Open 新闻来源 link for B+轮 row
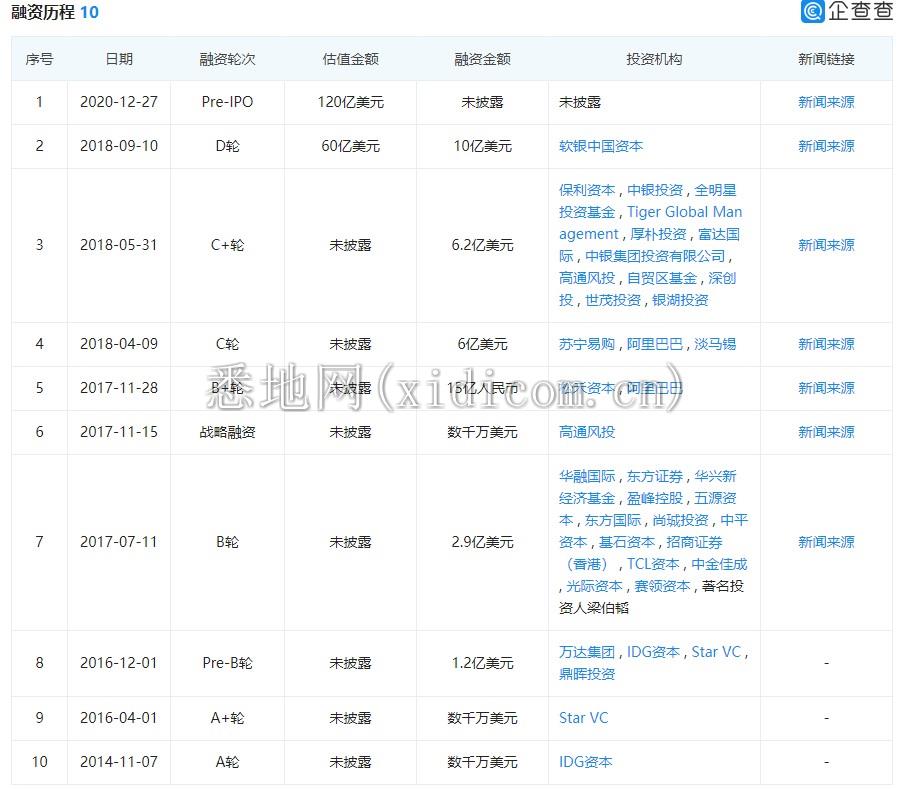901x789 pixels. 826,388
